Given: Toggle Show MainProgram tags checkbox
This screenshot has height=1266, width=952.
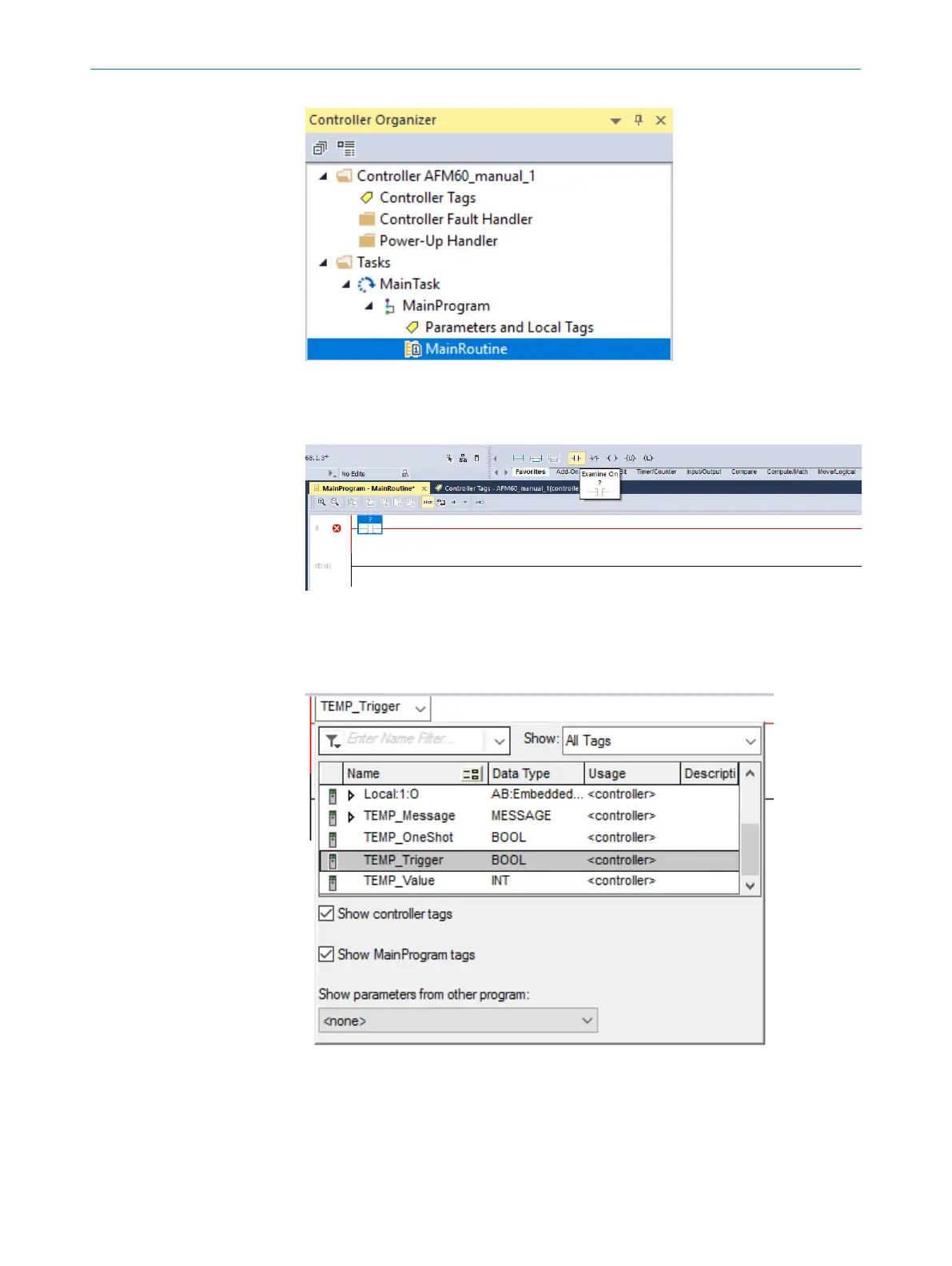Looking at the screenshot, I should (326, 954).
